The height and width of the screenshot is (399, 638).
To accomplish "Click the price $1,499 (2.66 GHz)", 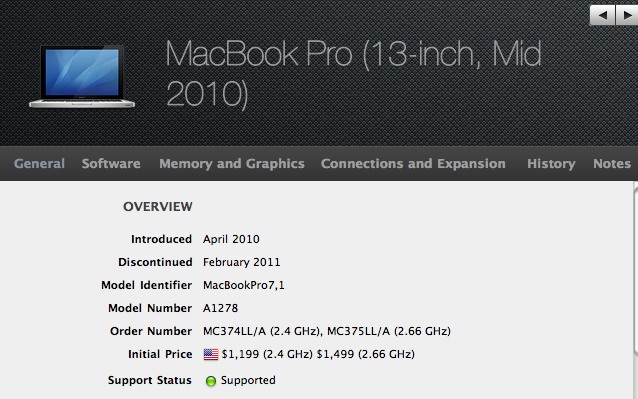I will pos(366,354).
